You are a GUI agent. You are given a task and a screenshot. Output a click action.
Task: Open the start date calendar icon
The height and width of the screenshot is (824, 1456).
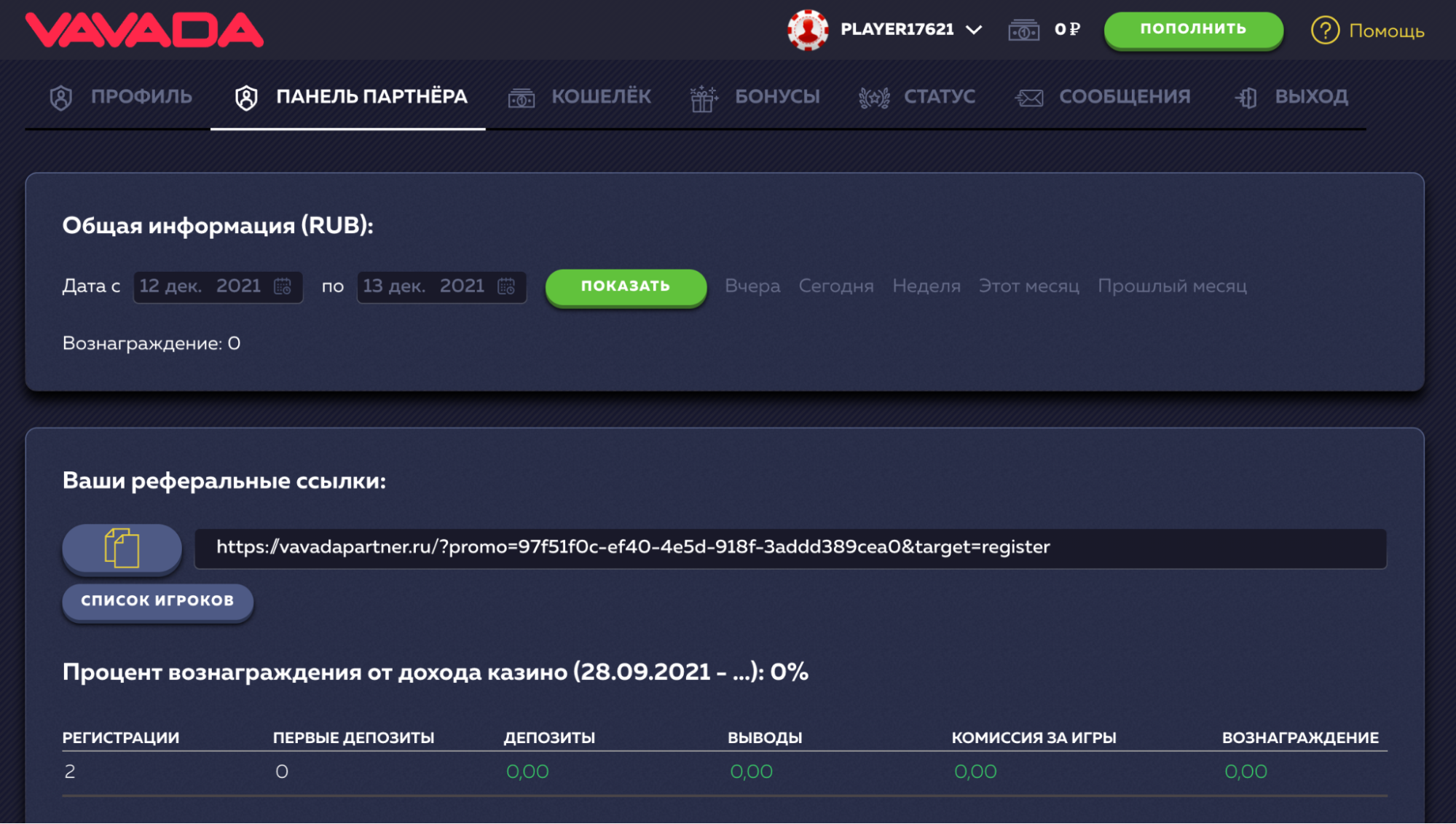283,286
